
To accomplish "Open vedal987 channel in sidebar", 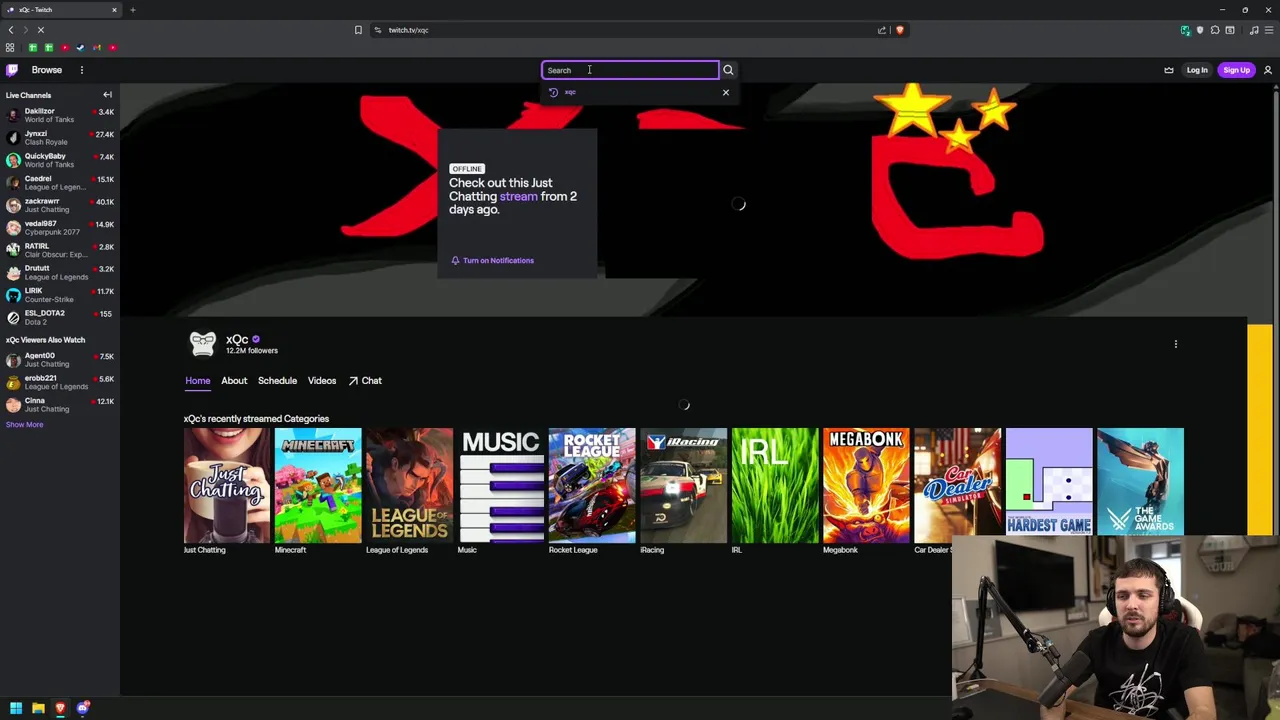I will click(x=60, y=228).
